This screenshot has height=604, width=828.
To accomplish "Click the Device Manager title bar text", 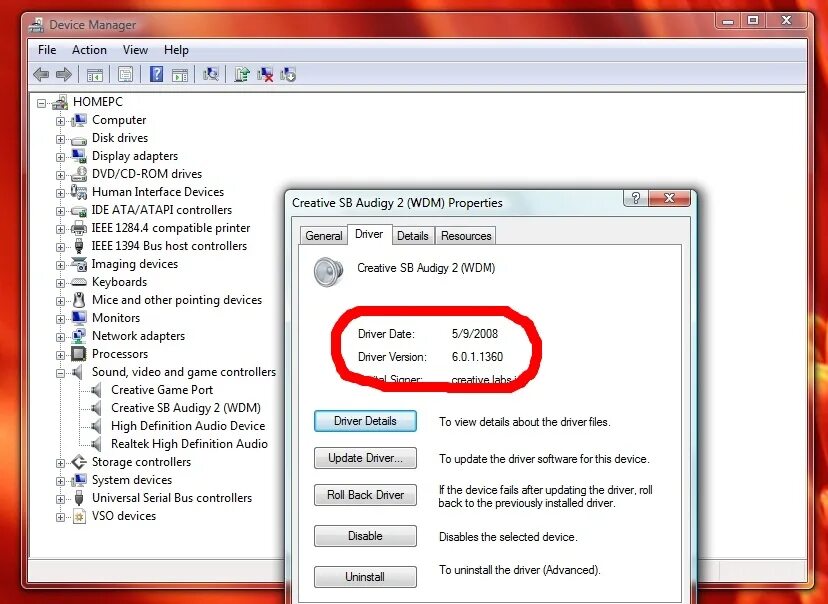I will 92,25.
